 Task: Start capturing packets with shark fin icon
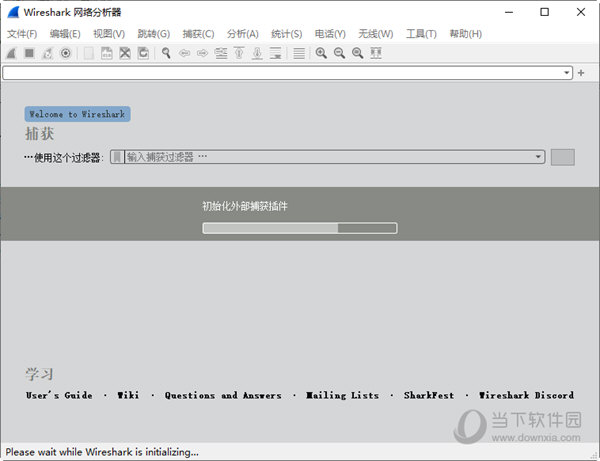[11, 53]
